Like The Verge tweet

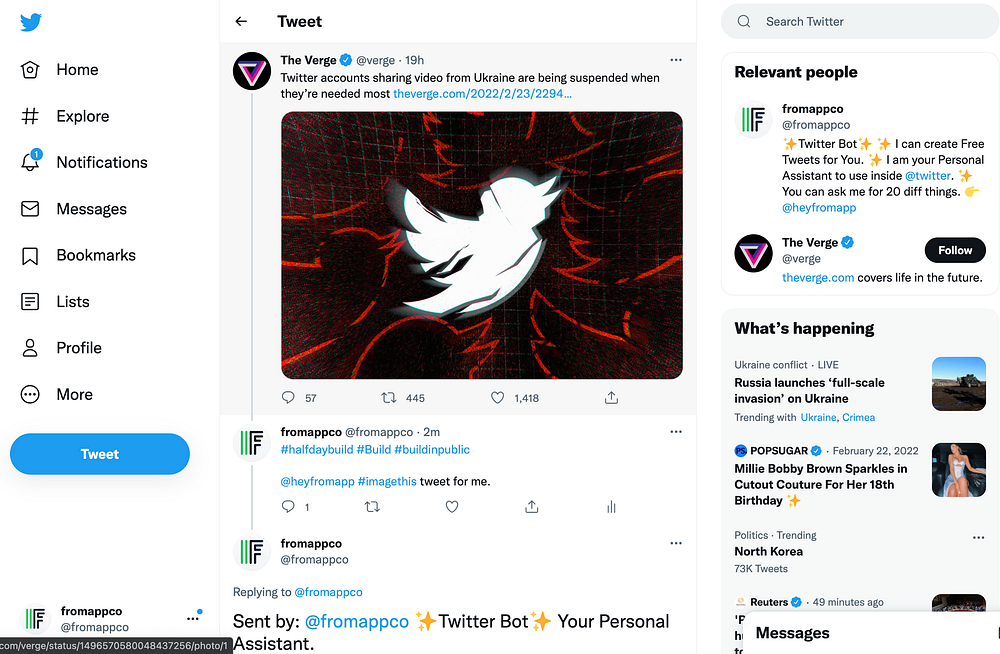pos(498,398)
